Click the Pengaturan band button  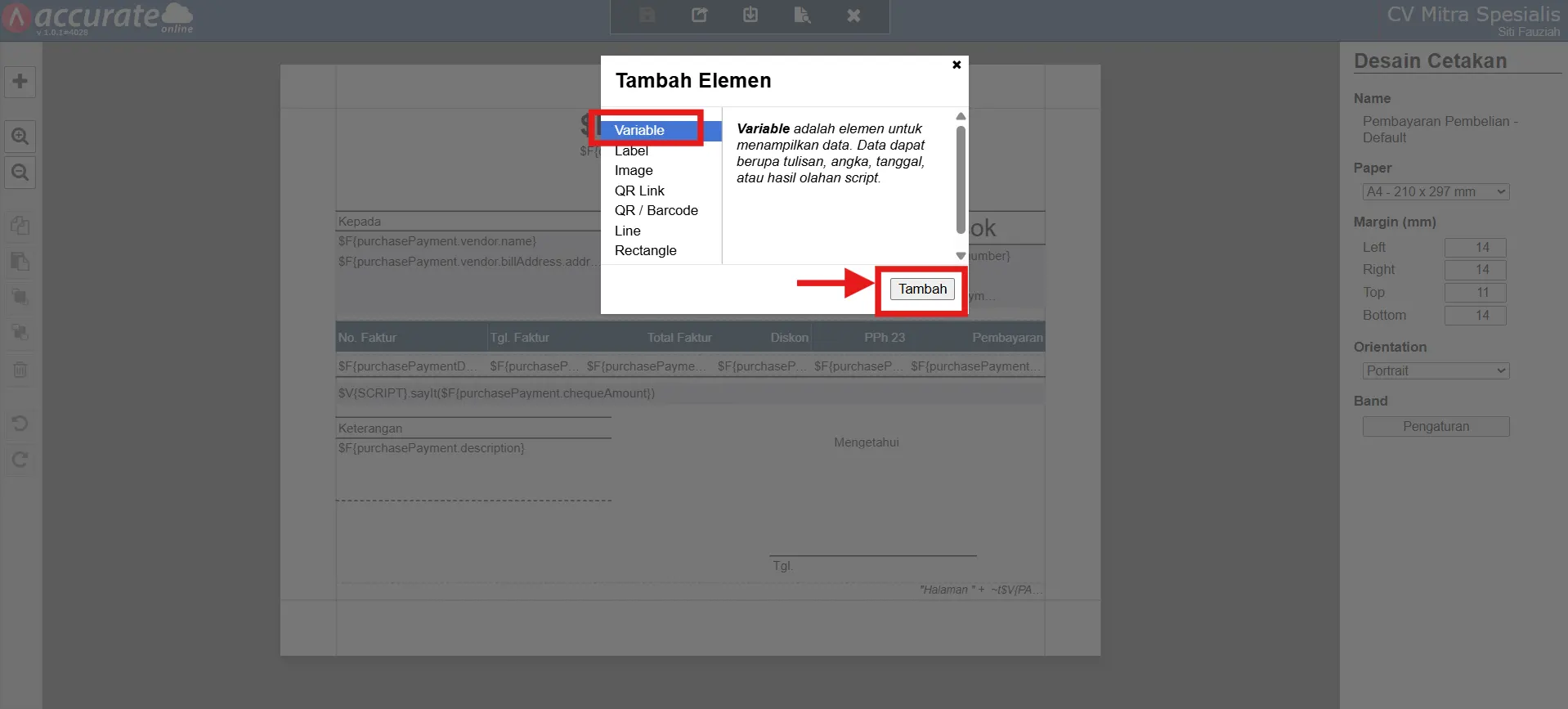pyautogui.click(x=1436, y=426)
